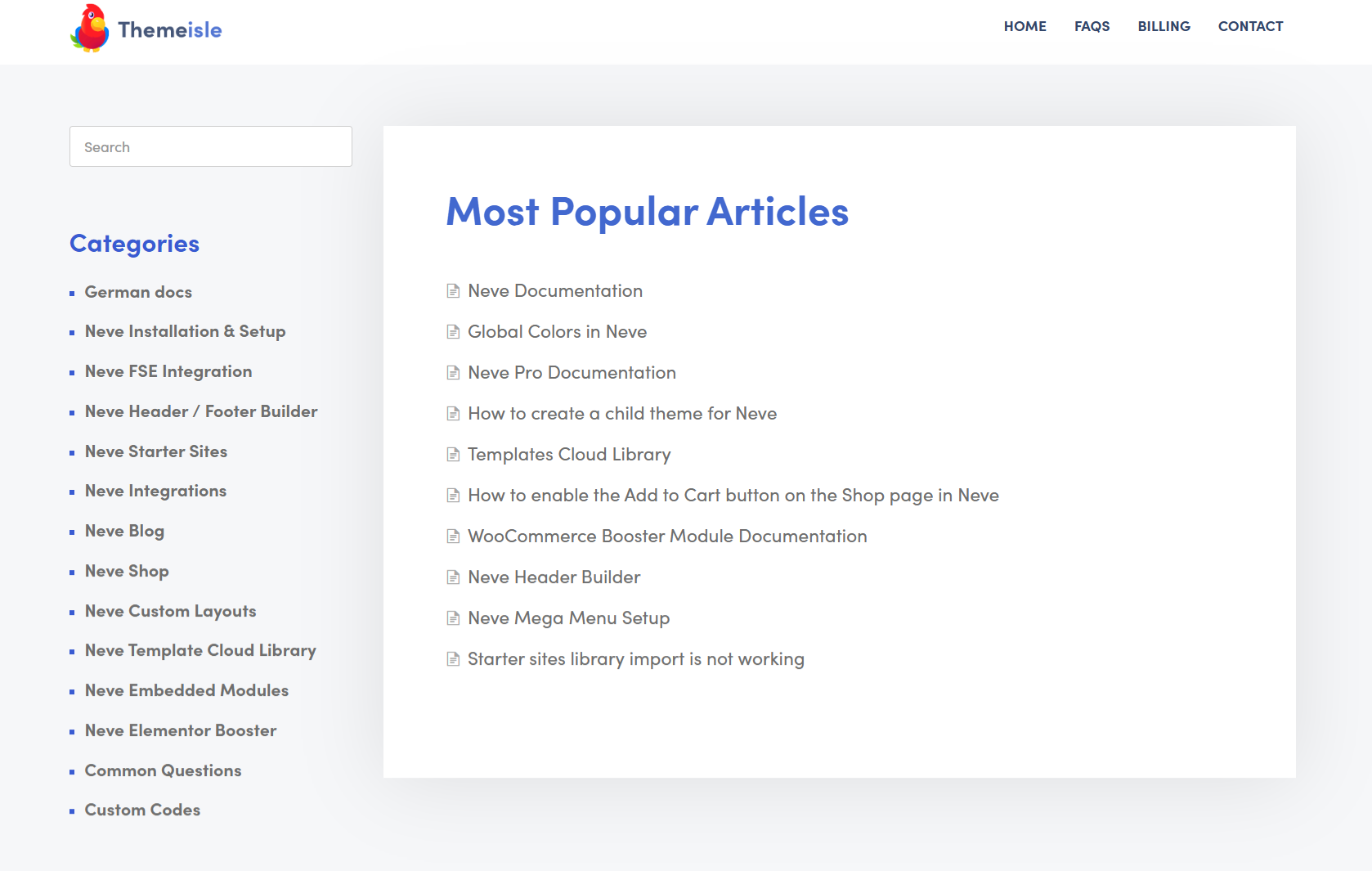
Task: Click document icon beside WooCommerce Booster Module Documentation
Action: pyautogui.click(x=453, y=537)
